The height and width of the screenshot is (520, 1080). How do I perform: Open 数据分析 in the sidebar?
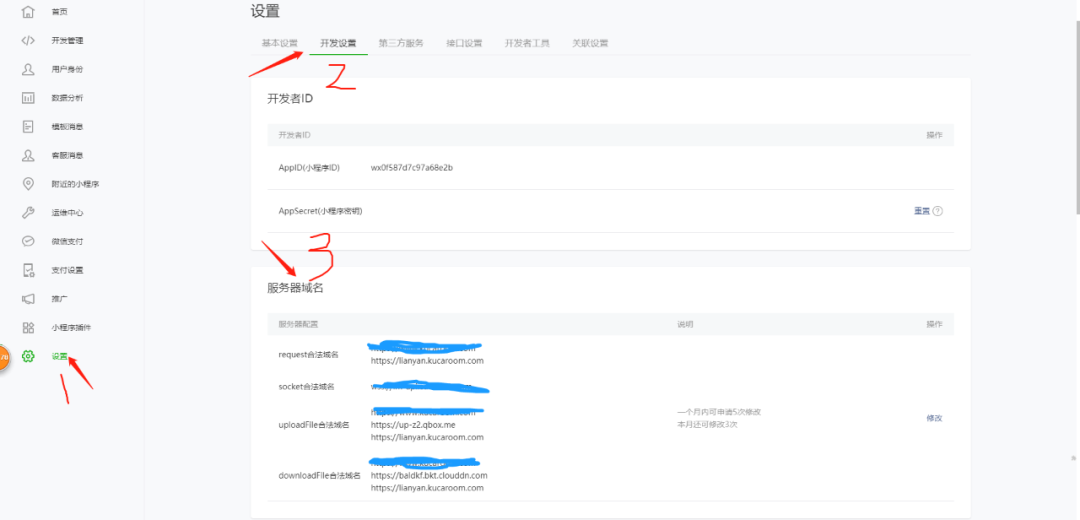point(68,98)
